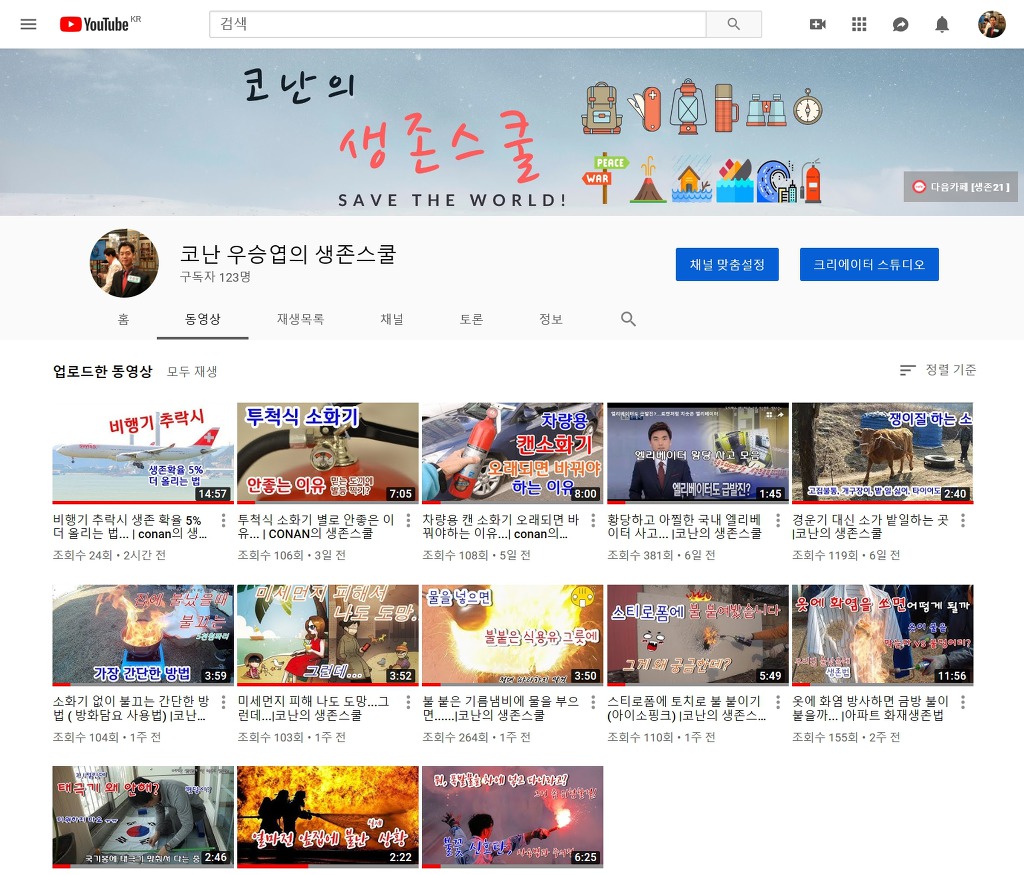
Task: Open options for 엘리베이터 사고 video
Action: [778, 520]
